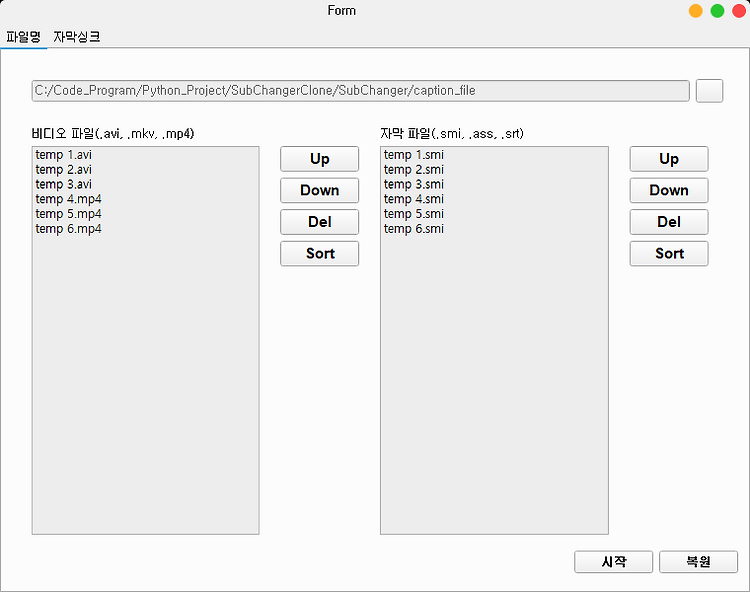Select temp 4.mp4 in video list
The height and width of the screenshot is (592, 750).
[145, 199]
